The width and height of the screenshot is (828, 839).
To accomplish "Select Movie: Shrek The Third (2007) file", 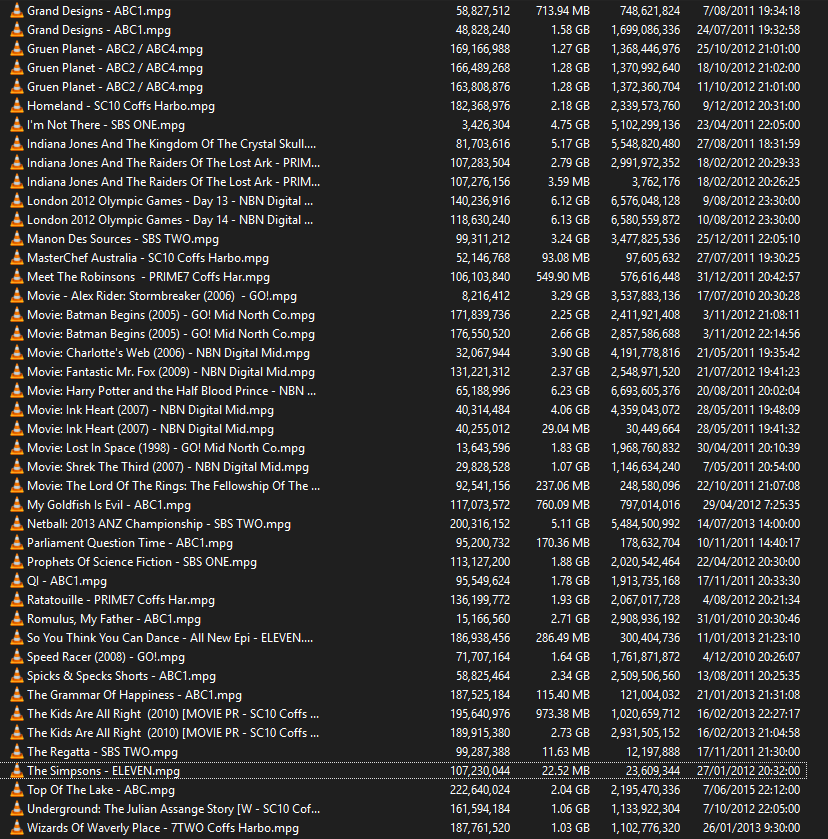I will [x=168, y=467].
